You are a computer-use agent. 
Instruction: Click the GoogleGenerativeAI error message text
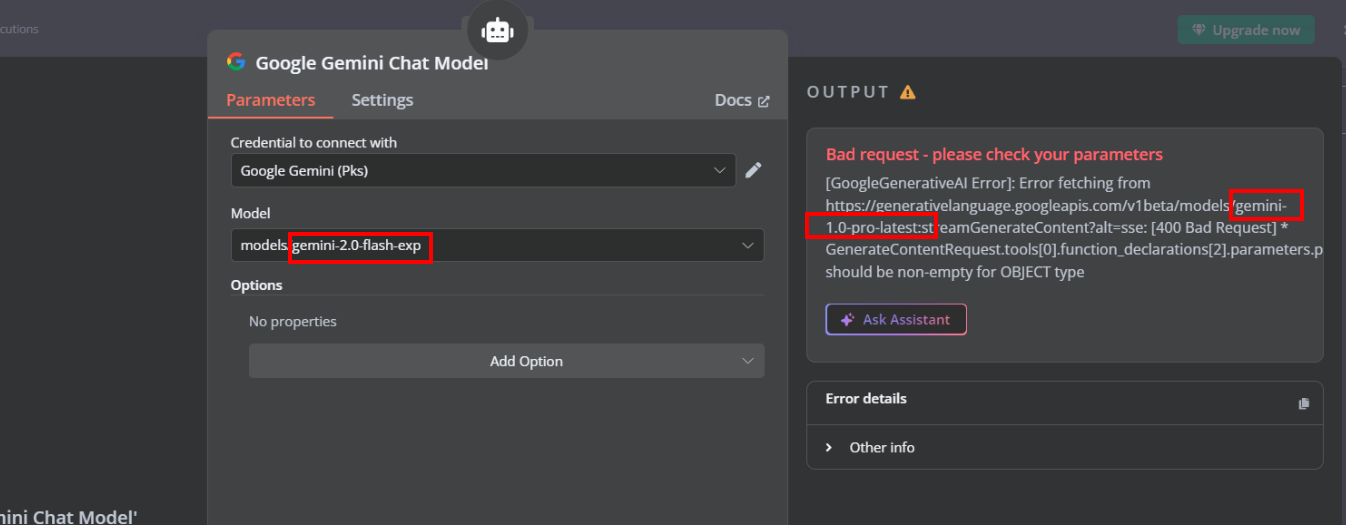[1075, 227]
